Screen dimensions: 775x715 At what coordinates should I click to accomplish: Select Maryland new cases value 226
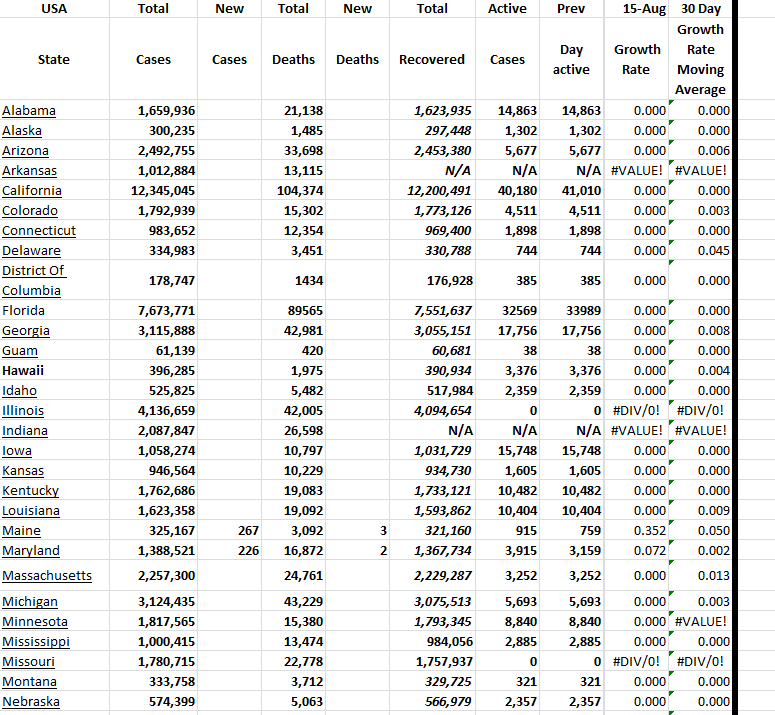point(229,551)
